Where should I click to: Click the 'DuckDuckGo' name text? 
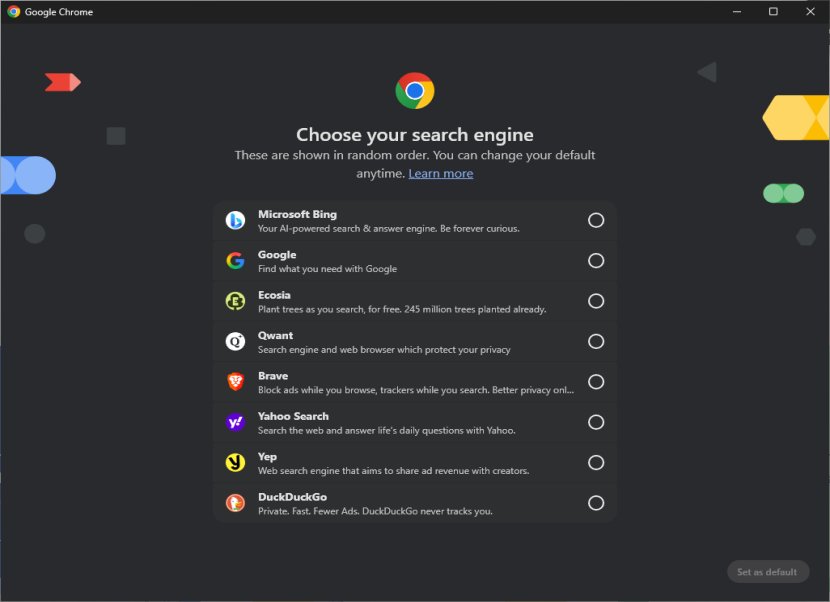[x=292, y=497]
